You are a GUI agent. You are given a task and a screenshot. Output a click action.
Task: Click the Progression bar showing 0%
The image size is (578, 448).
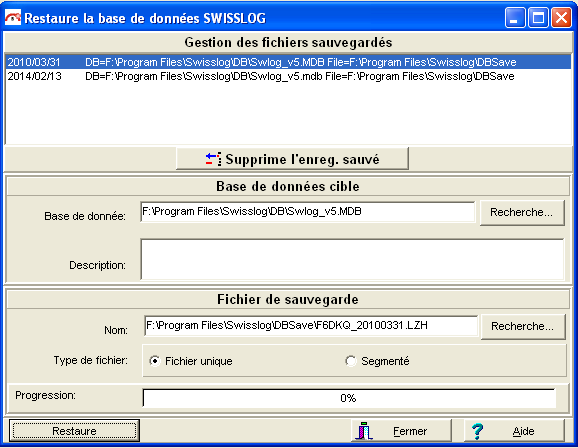[x=349, y=398]
